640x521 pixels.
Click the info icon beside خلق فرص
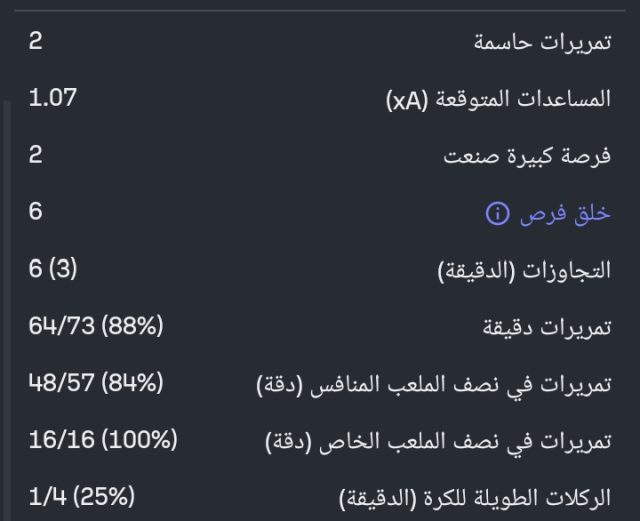(497, 214)
